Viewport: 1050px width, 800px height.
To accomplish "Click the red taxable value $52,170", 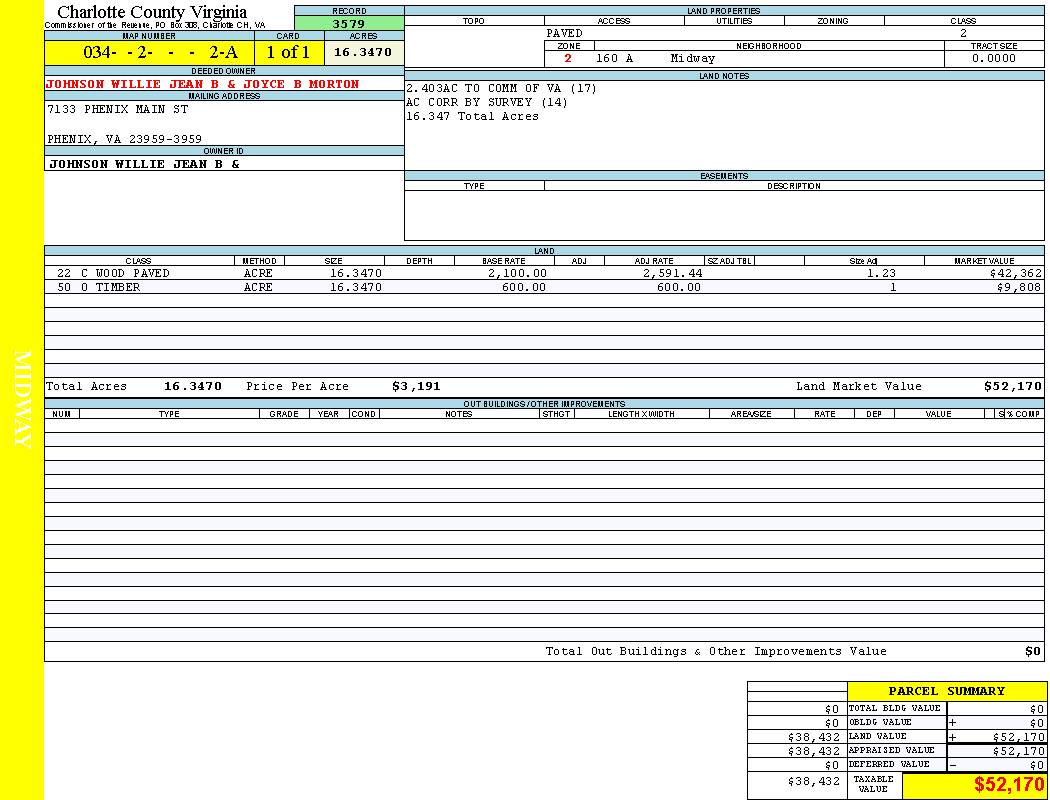I will click(x=1009, y=785).
